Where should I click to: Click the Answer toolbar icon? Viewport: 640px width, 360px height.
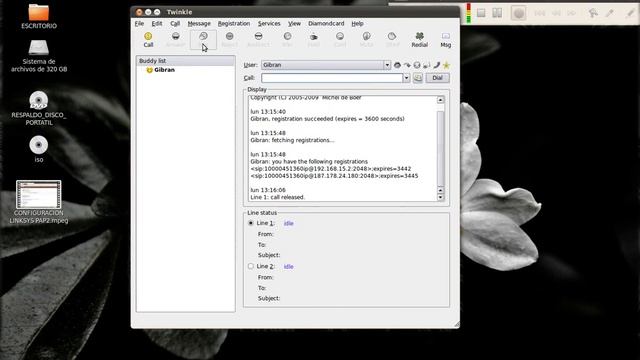tap(176, 40)
